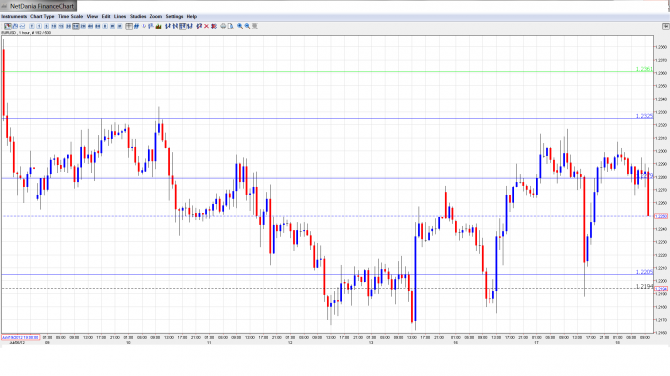
Task: Click the EUR/USD 1 hour chart info text
Action: (x=26, y=33)
